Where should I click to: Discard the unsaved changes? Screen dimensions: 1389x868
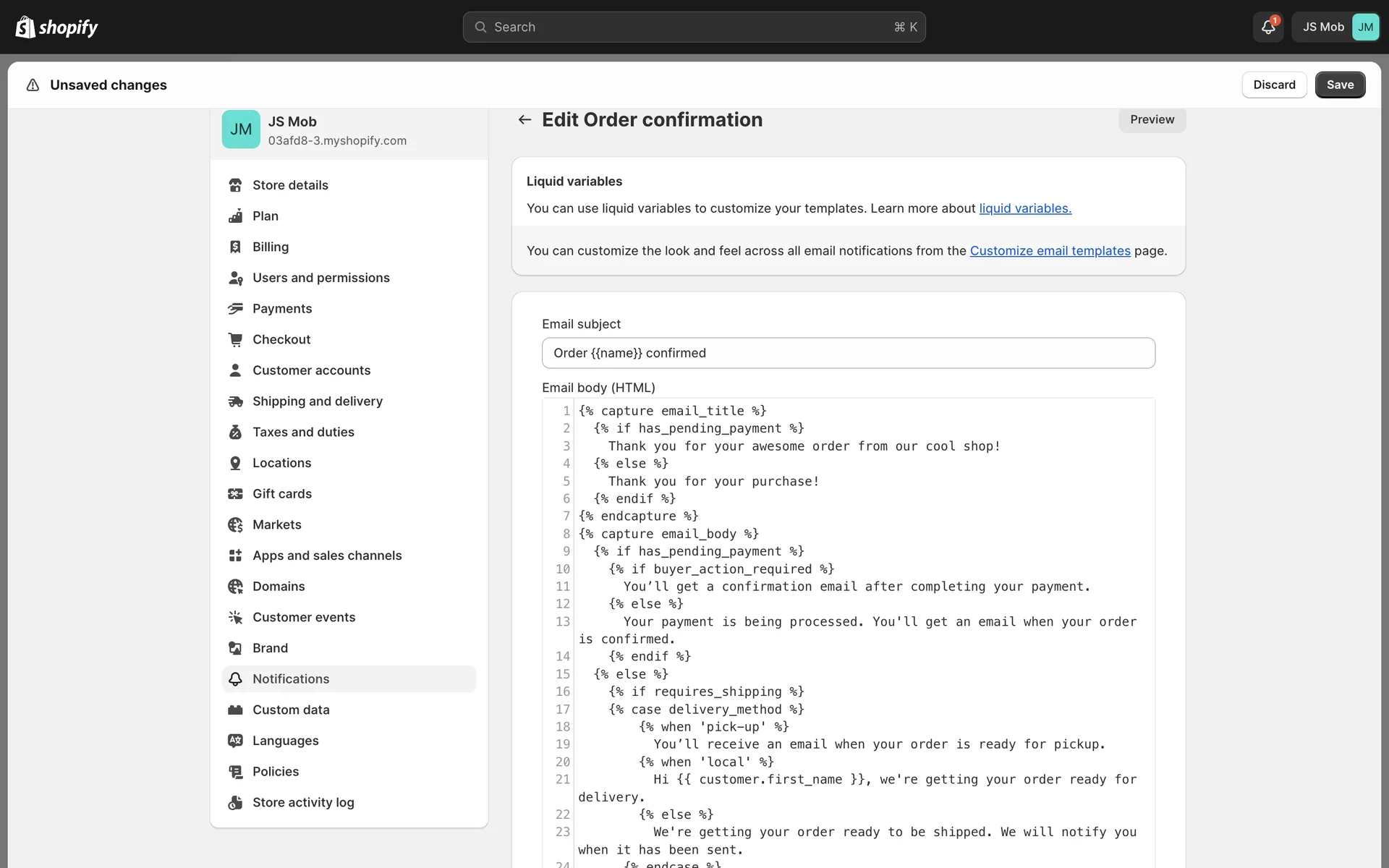[x=1274, y=85]
